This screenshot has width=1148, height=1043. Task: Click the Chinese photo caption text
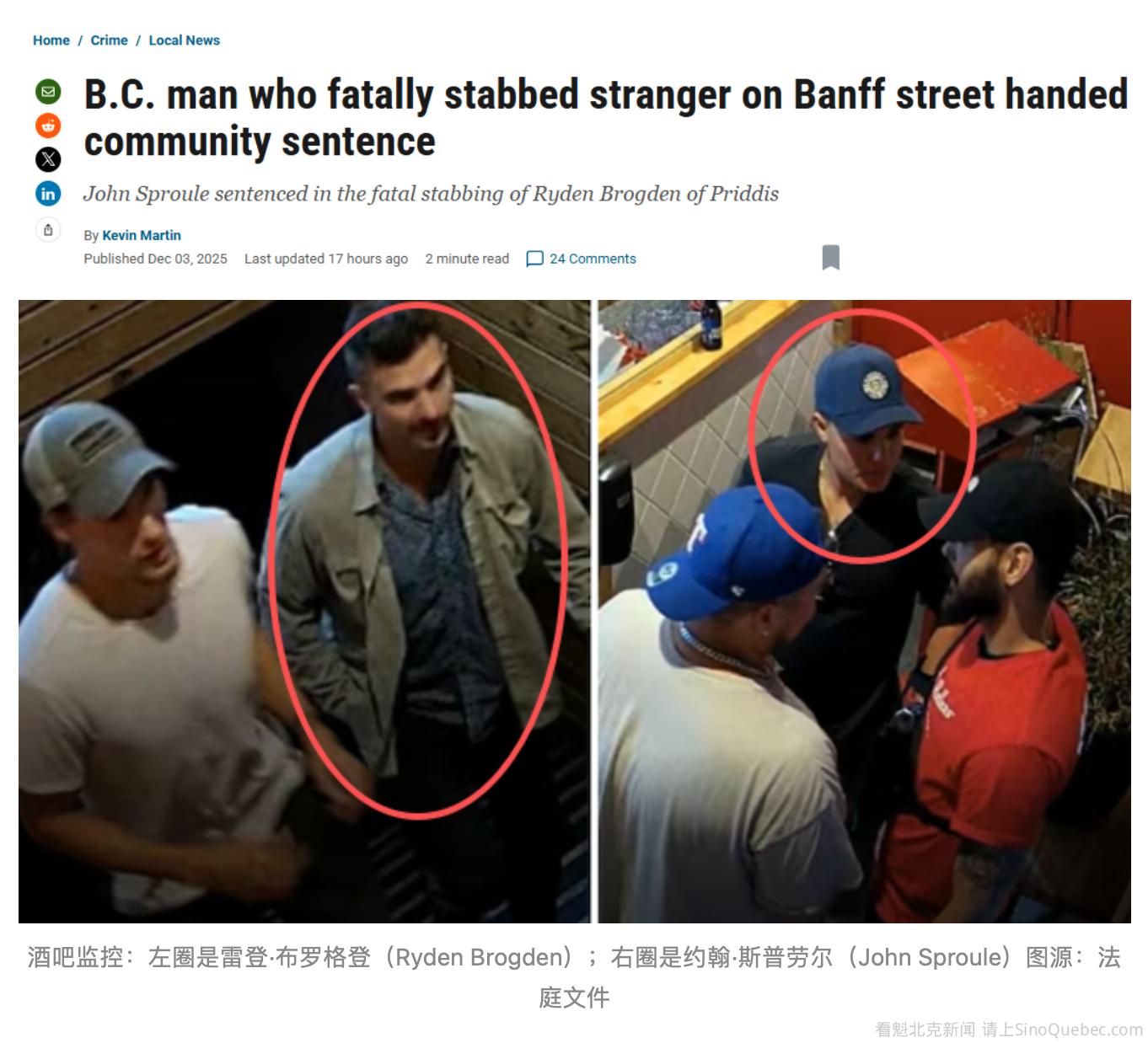(x=574, y=977)
